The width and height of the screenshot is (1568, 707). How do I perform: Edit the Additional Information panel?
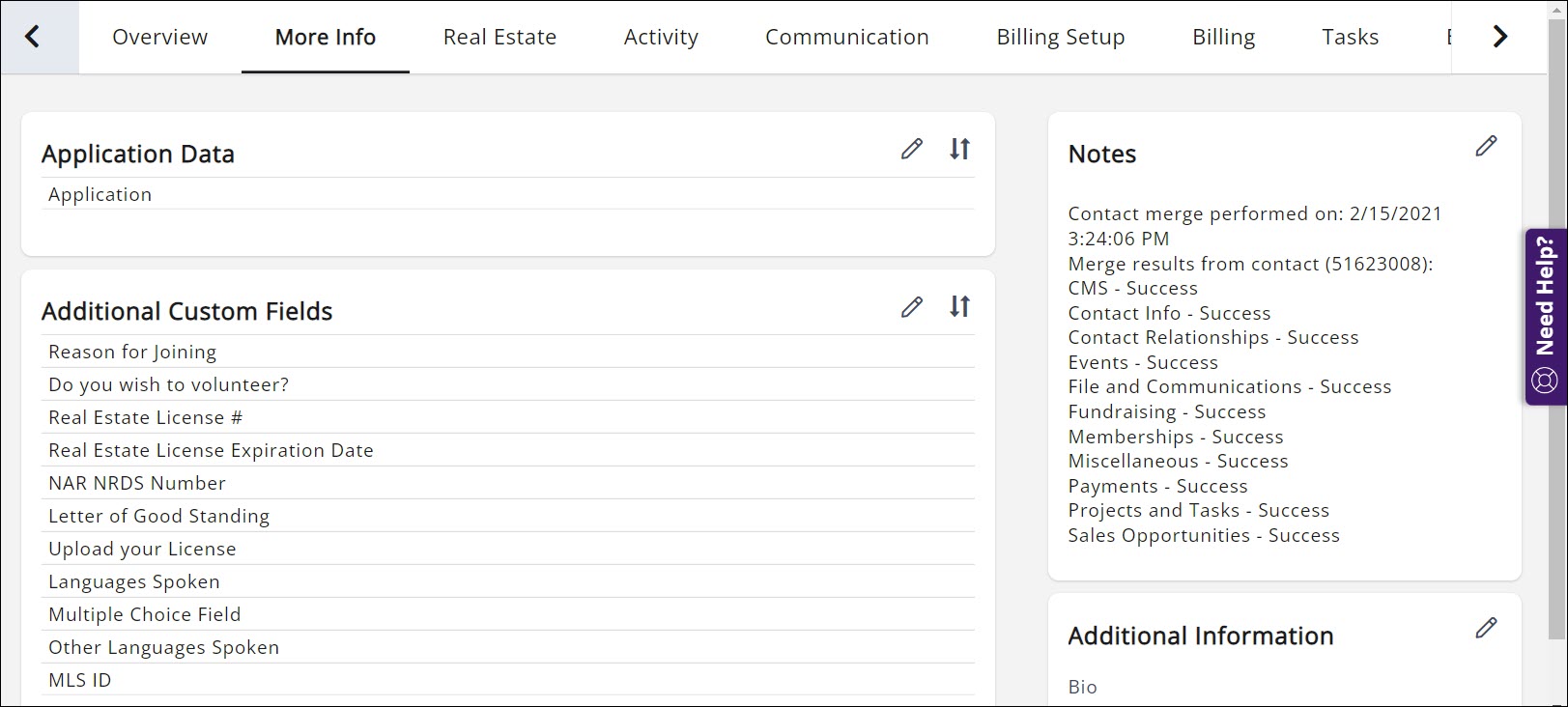click(1486, 628)
